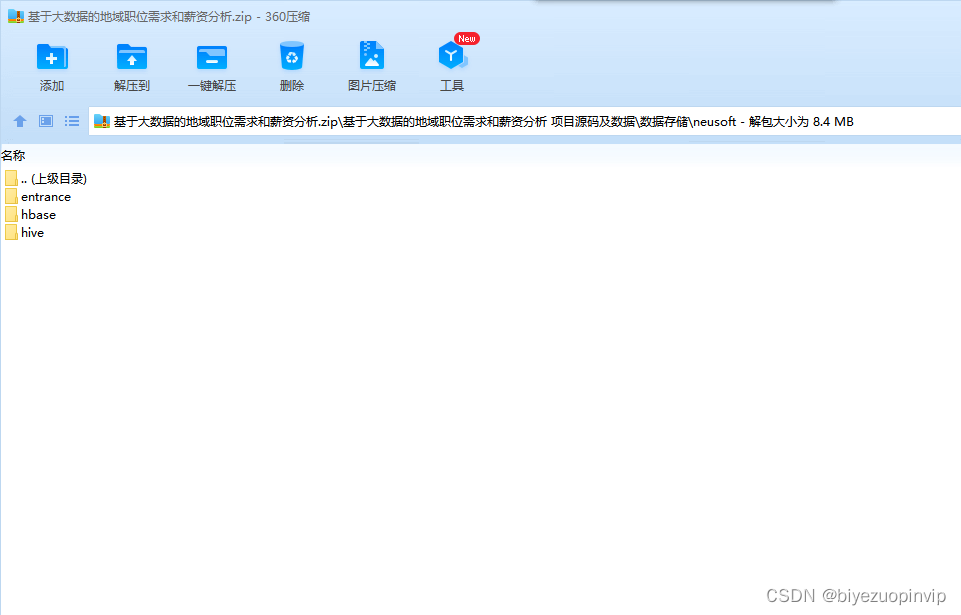Open the entrance folder
Image resolution: width=961 pixels, height=615 pixels.
pos(46,196)
